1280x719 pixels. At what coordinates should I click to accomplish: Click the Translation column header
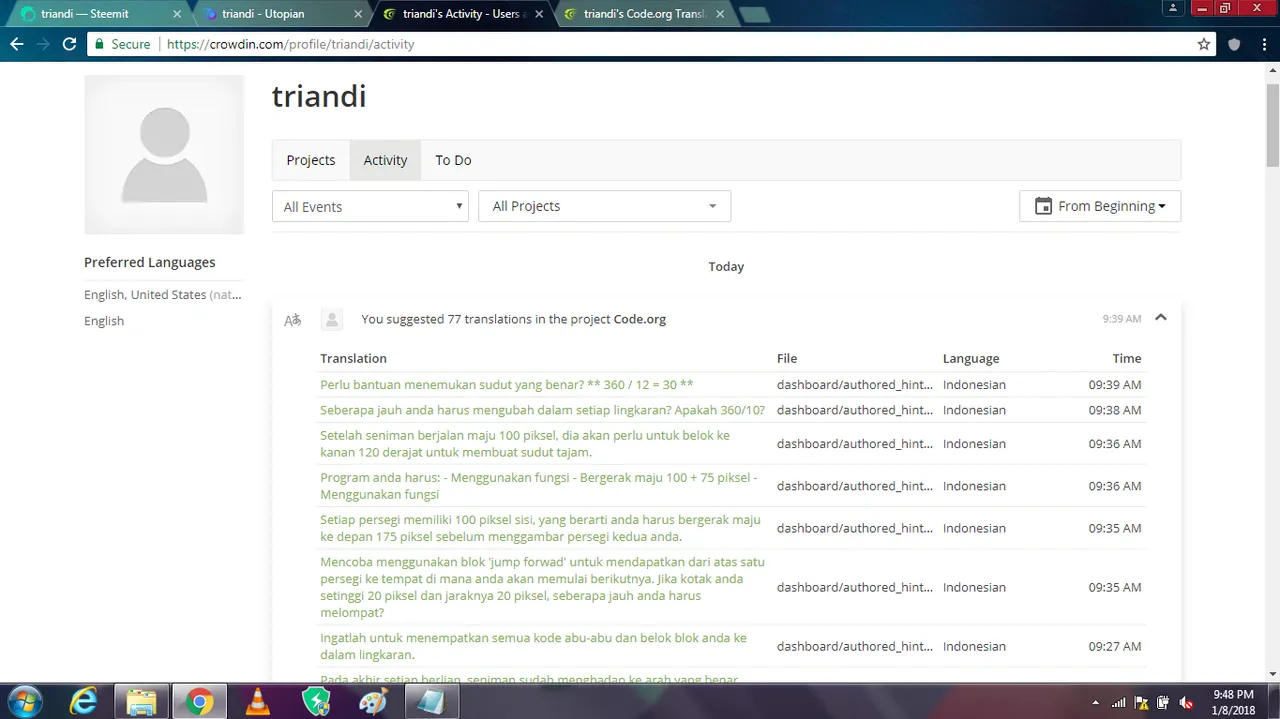[353, 358]
